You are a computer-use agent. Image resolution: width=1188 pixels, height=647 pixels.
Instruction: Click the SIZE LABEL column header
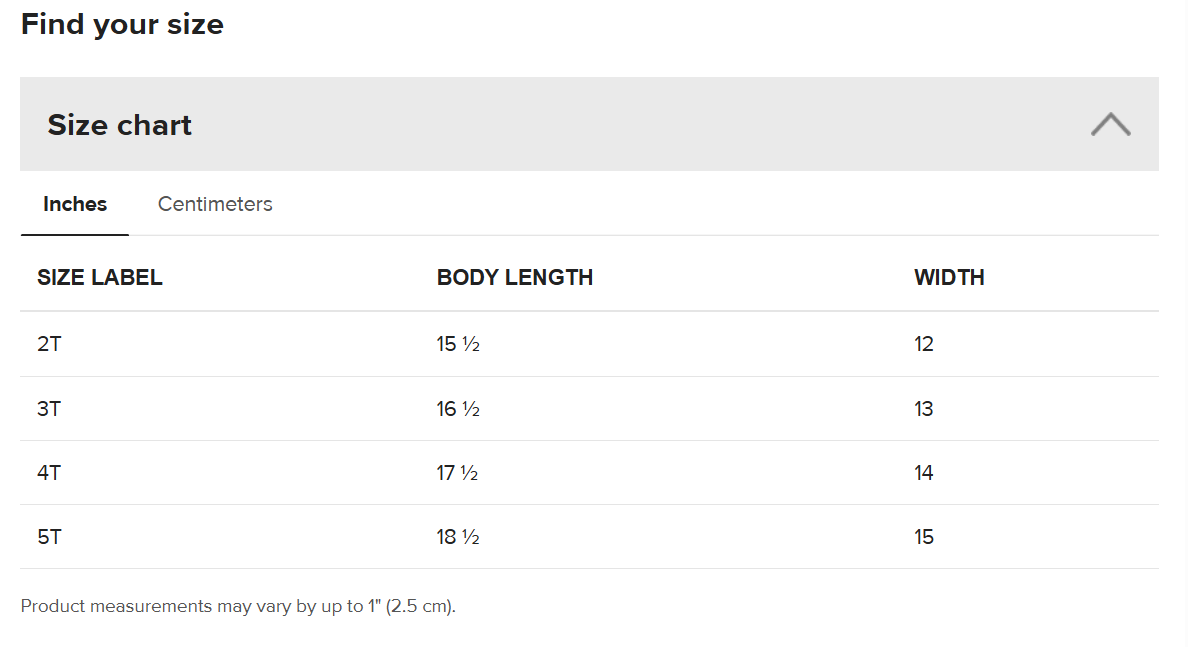(x=100, y=278)
